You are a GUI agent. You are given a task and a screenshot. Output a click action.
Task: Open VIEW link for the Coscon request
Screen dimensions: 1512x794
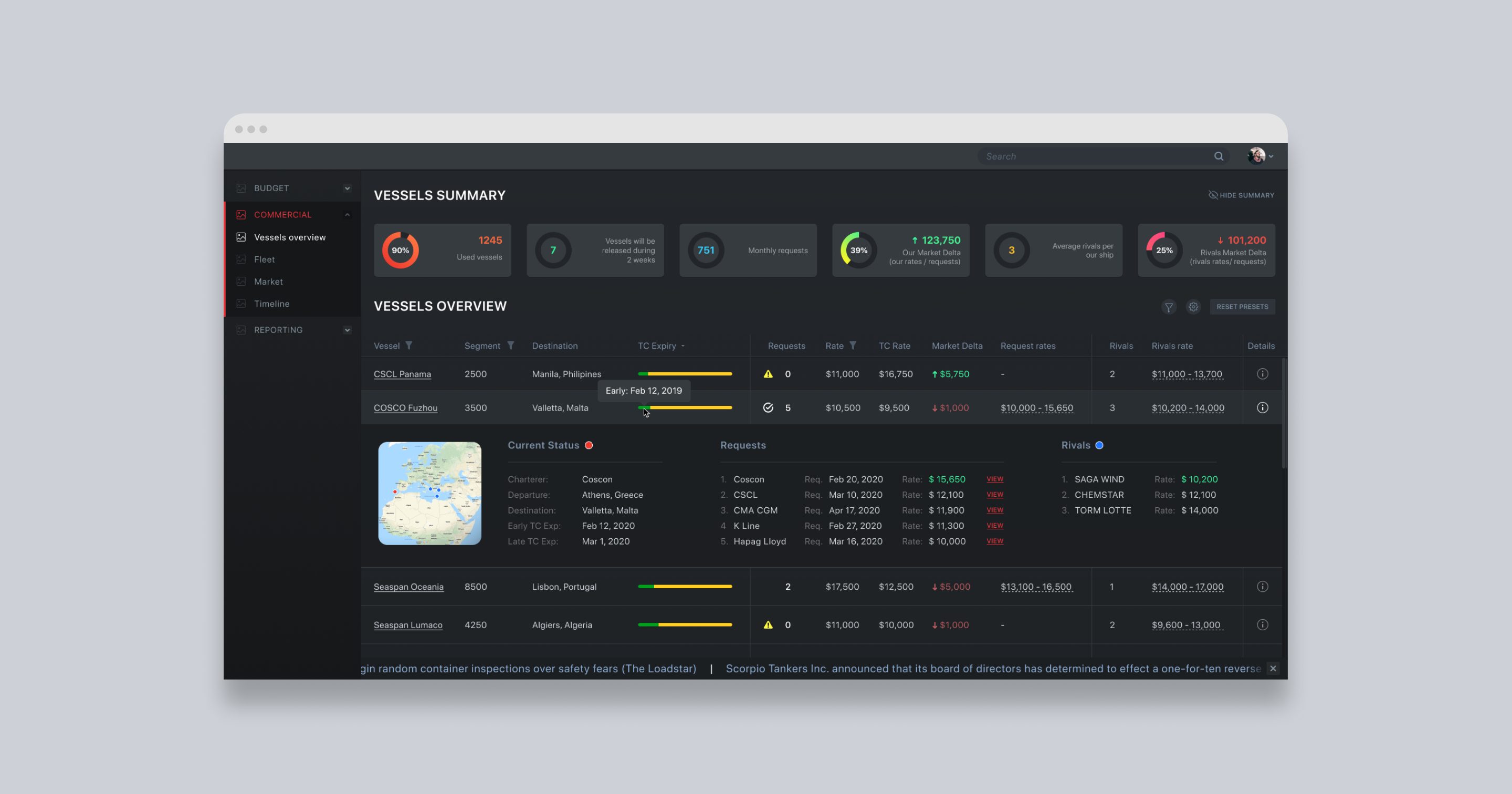995,479
